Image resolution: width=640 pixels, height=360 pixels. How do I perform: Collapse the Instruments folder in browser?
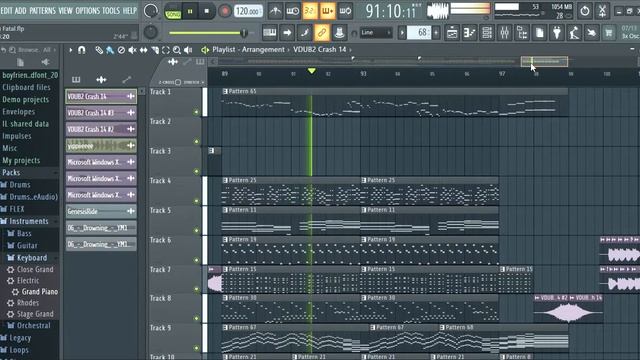tap(28, 221)
